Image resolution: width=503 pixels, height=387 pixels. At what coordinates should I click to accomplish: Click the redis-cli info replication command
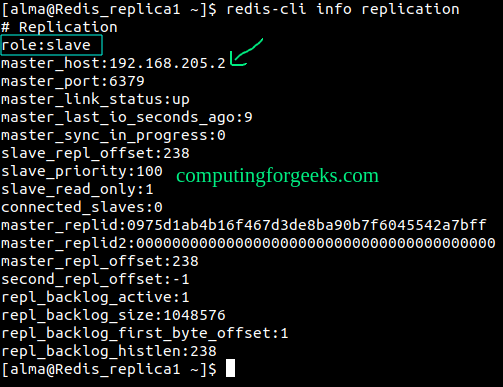[343, 9]
